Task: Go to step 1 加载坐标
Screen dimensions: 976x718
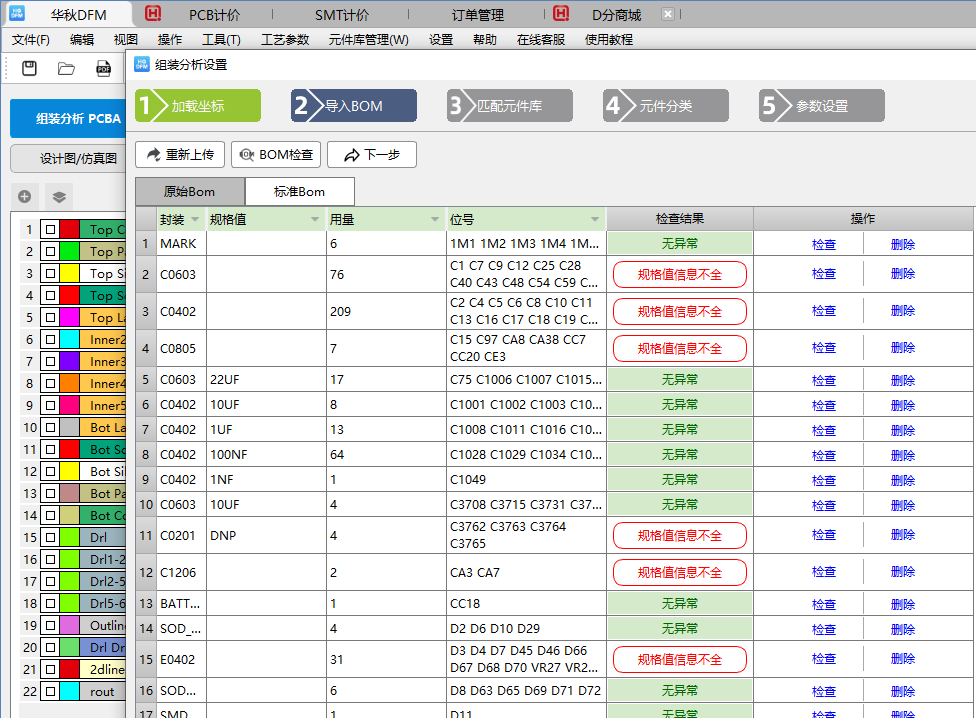Action: point(198,105)
